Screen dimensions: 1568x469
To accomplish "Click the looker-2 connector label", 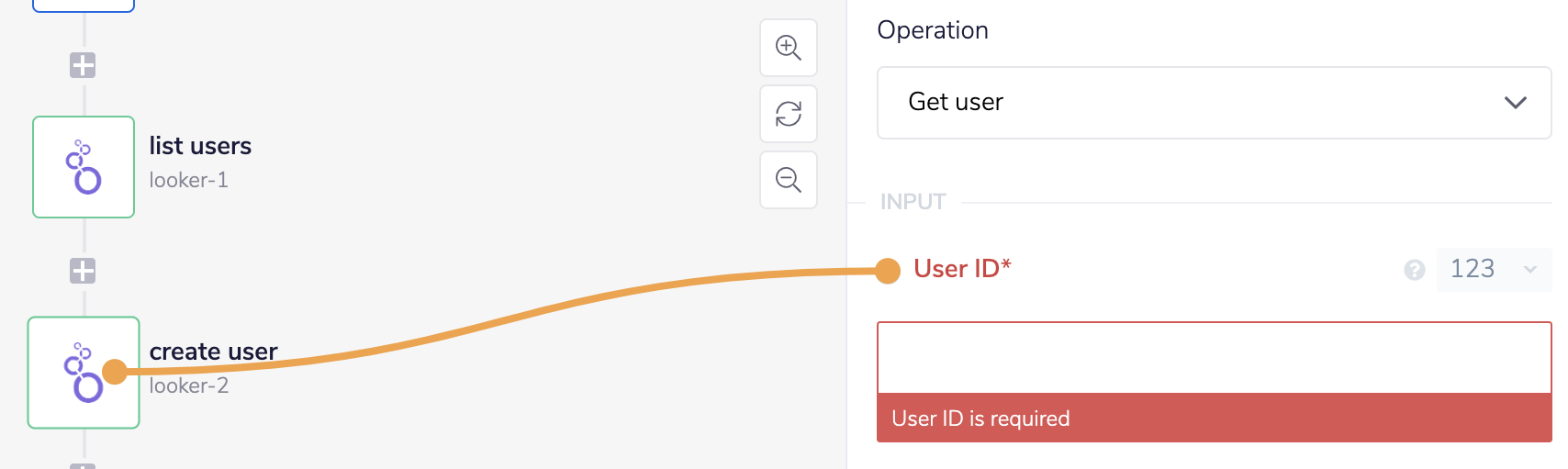I will click(x=189, y=385).
